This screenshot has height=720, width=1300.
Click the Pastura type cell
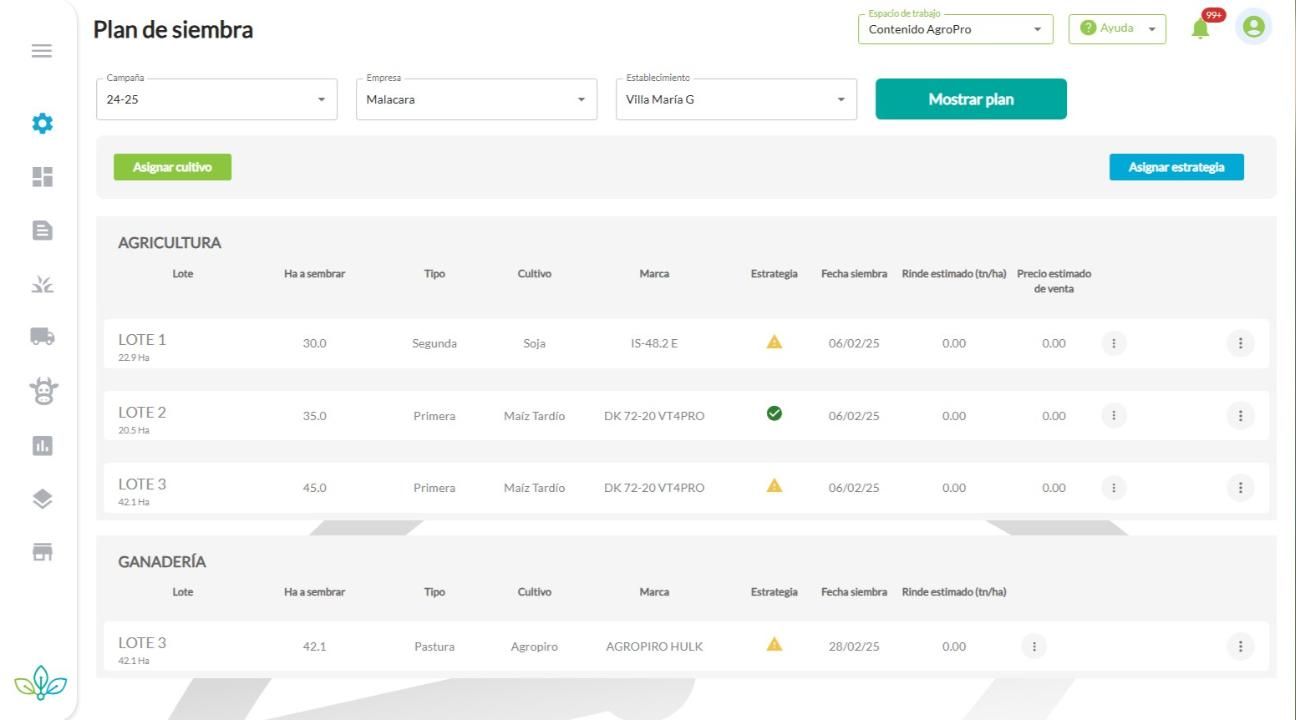[x=434, y=647]
